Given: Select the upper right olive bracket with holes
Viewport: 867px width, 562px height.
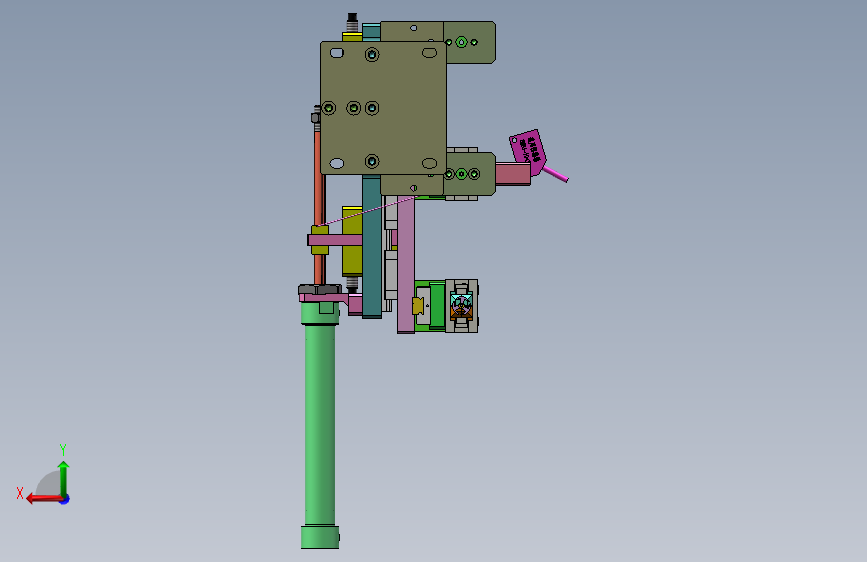Looking at the screenshot, I should 469,42.
